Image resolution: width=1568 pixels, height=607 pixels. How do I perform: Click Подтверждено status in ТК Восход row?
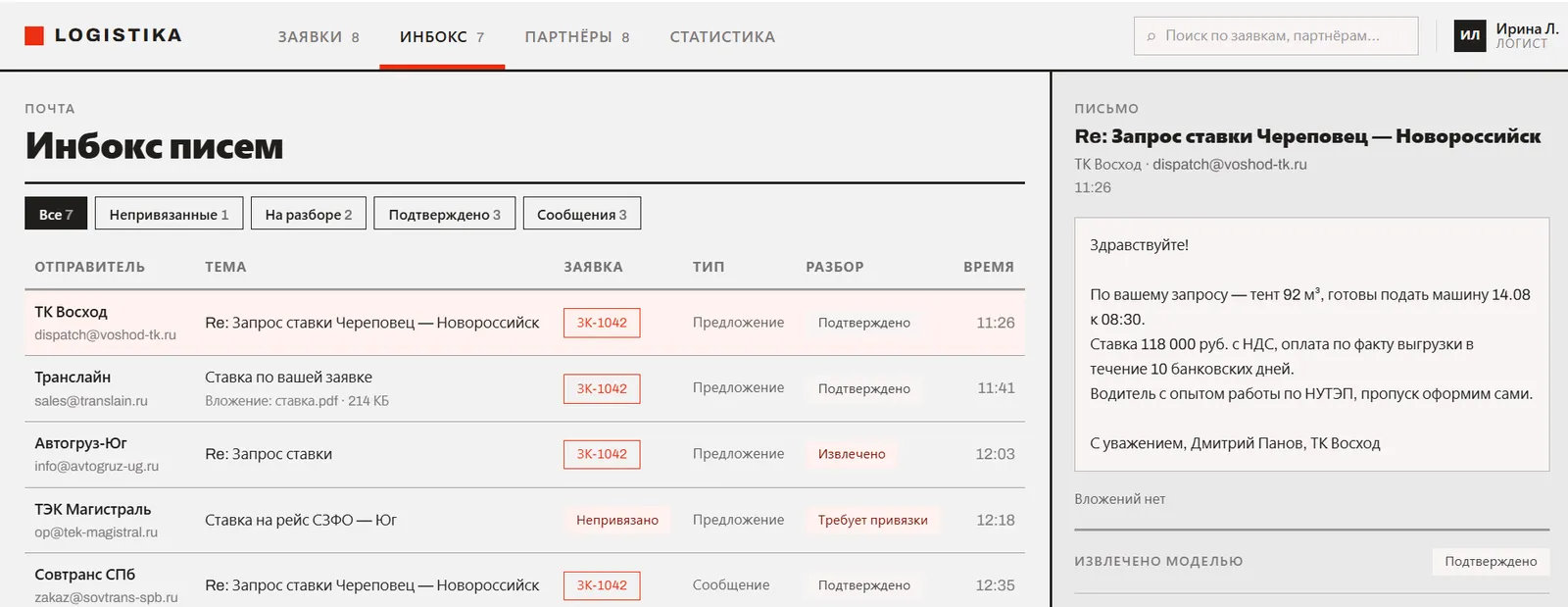tap(864, 323)
